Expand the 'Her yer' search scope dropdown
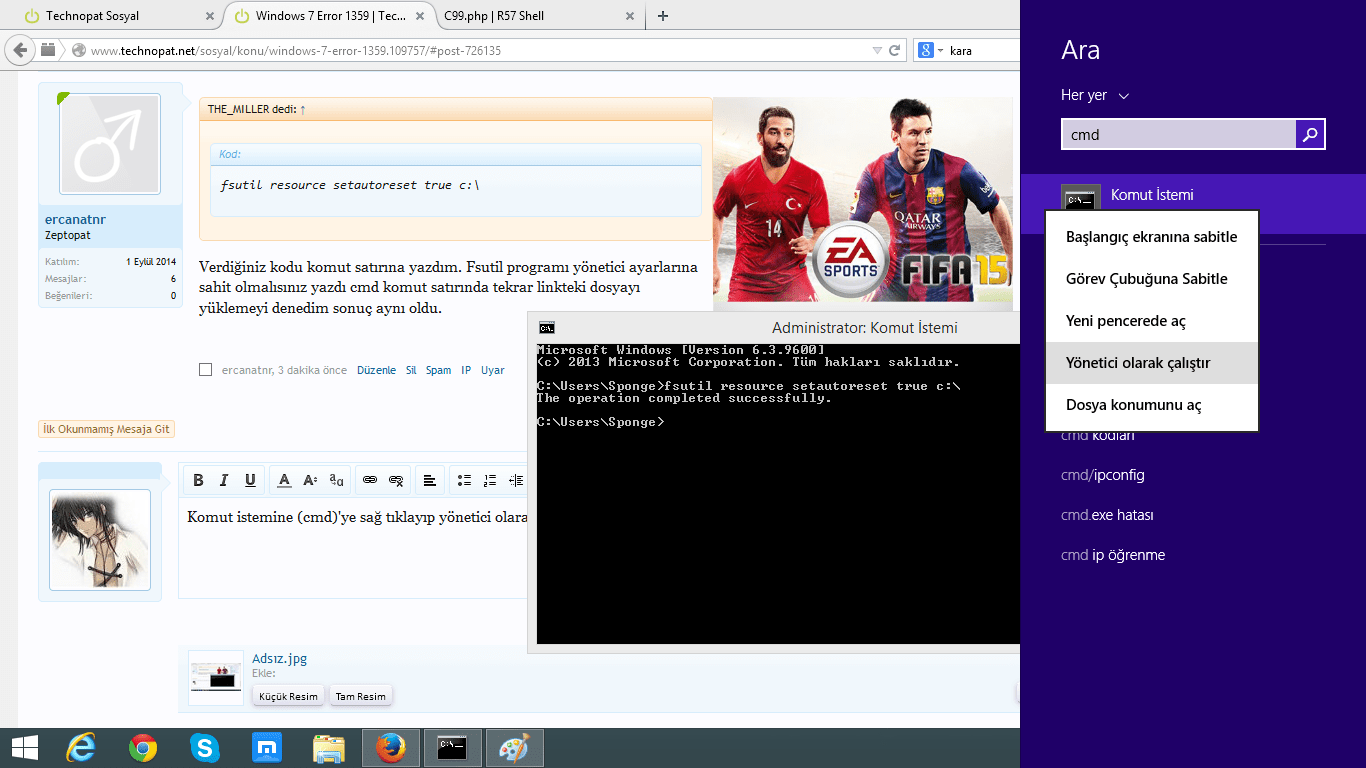 tap(1095, 95)
